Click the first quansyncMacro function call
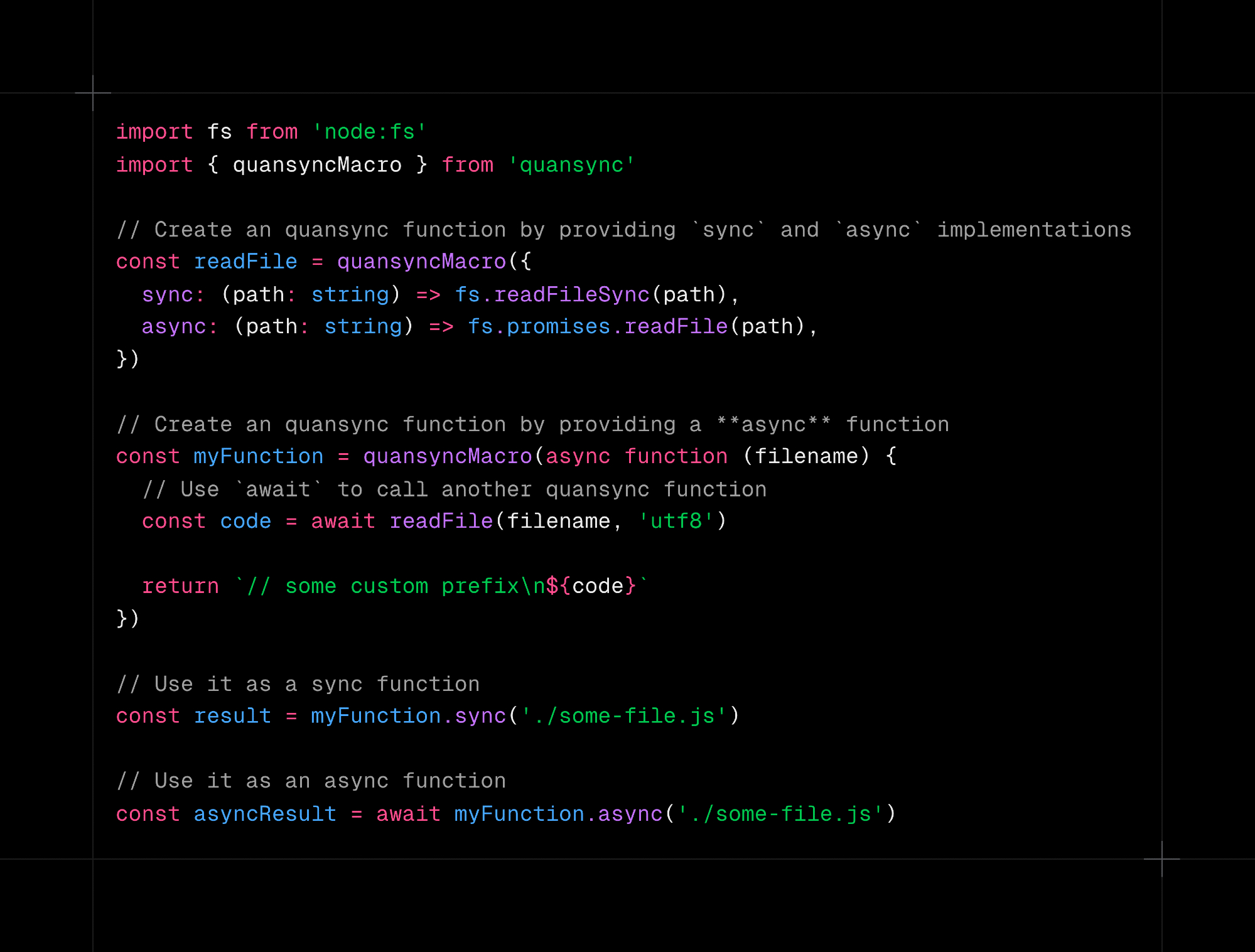 pyautogui.click(x=421, y=261)
